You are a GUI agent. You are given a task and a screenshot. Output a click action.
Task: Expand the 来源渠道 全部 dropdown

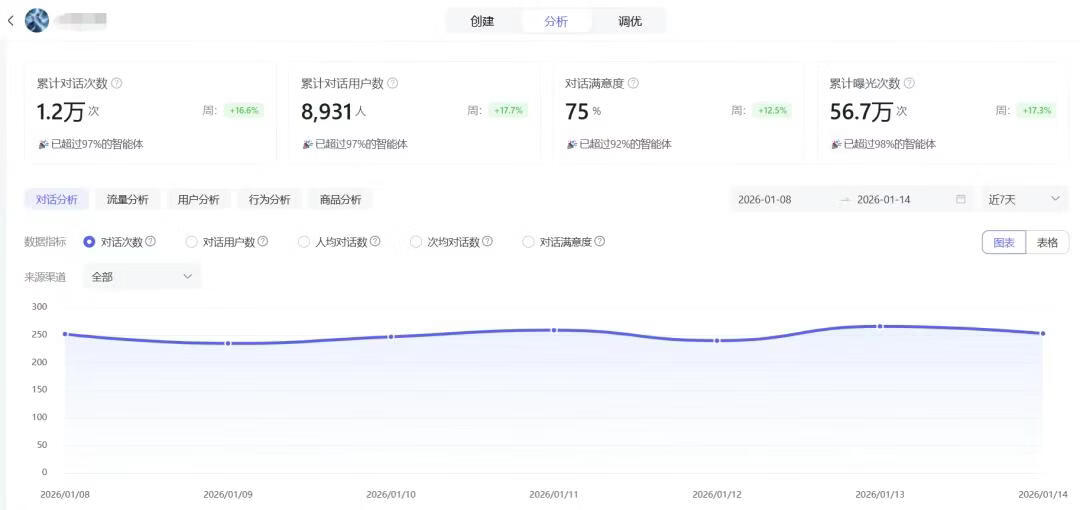point(142,277)
